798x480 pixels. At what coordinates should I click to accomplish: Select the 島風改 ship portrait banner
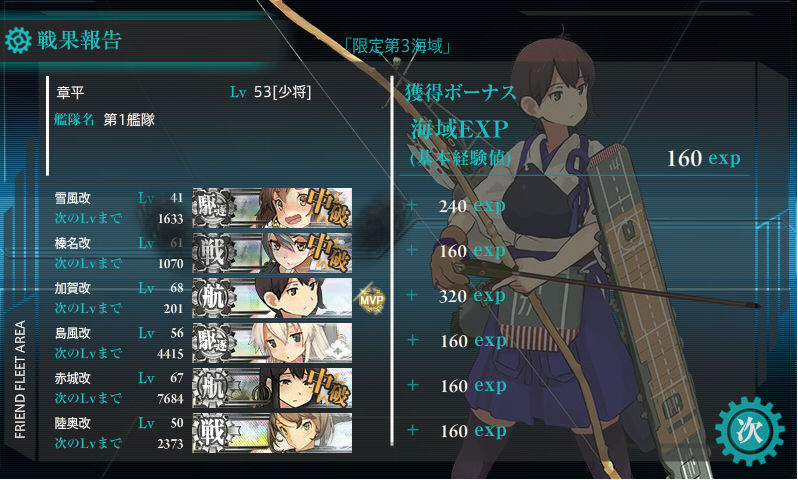point(272,343)
